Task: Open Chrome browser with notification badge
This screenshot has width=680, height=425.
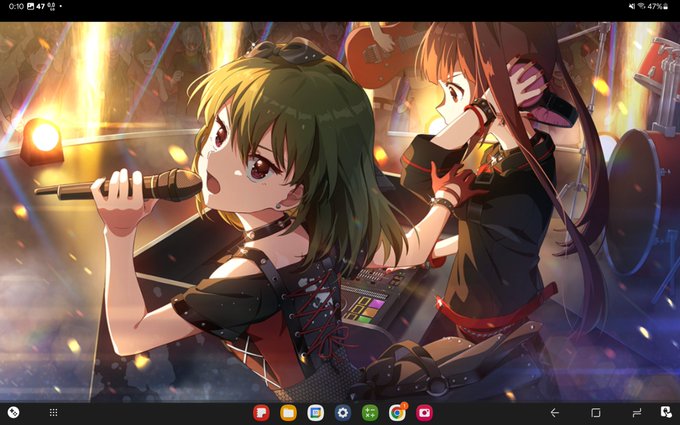Action: [397, 412]
